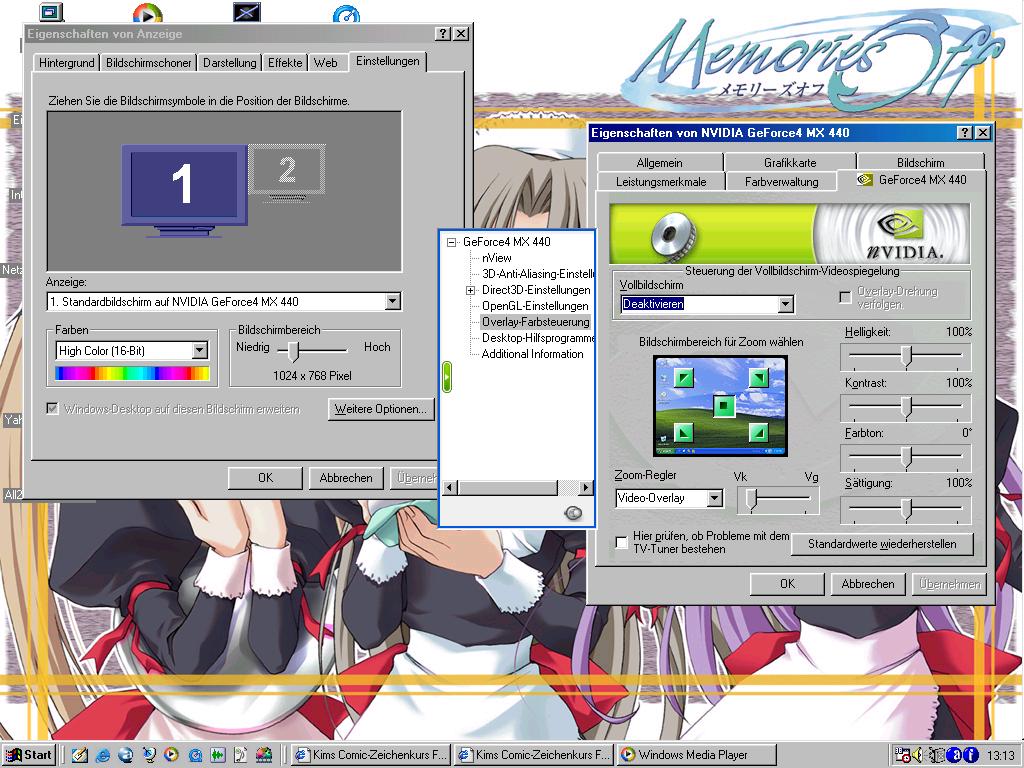Screen dimensions: 1024x768
Task: Open the Vollbildschirm dropdown
Action: pos(785,304)
